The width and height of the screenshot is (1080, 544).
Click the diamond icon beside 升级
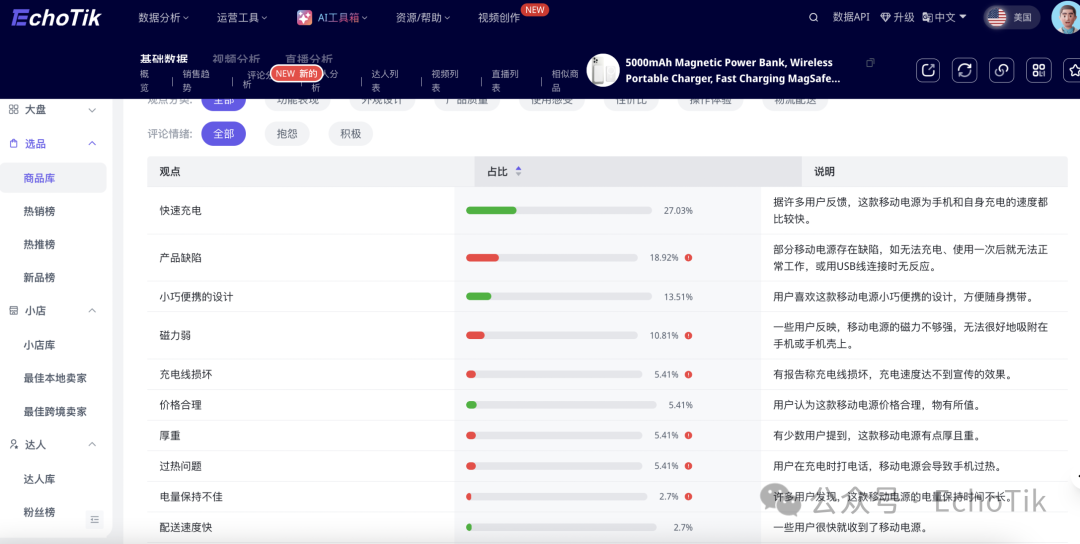(885, 17)
